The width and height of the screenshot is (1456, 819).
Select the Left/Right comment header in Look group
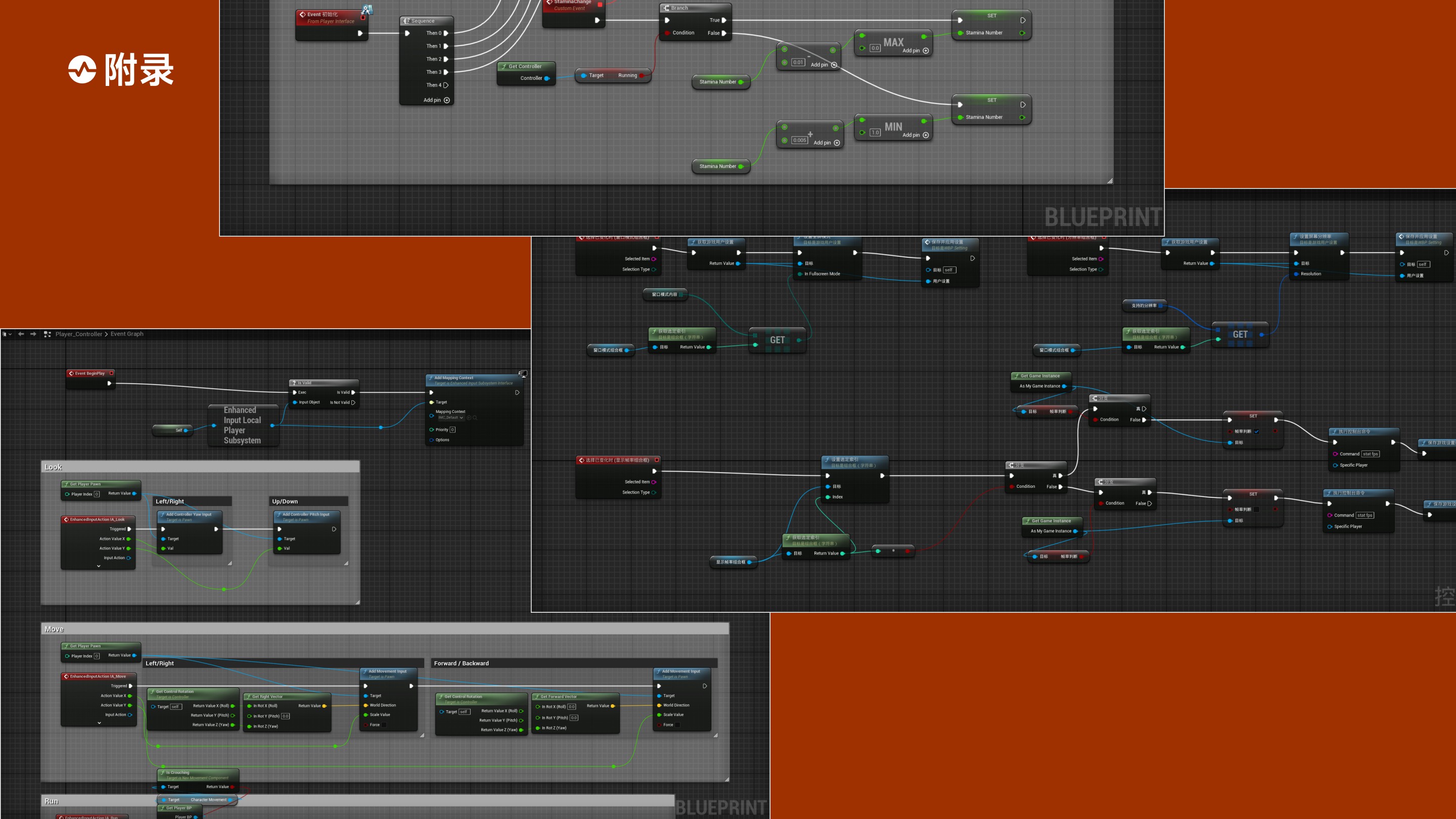click(193, 502)
